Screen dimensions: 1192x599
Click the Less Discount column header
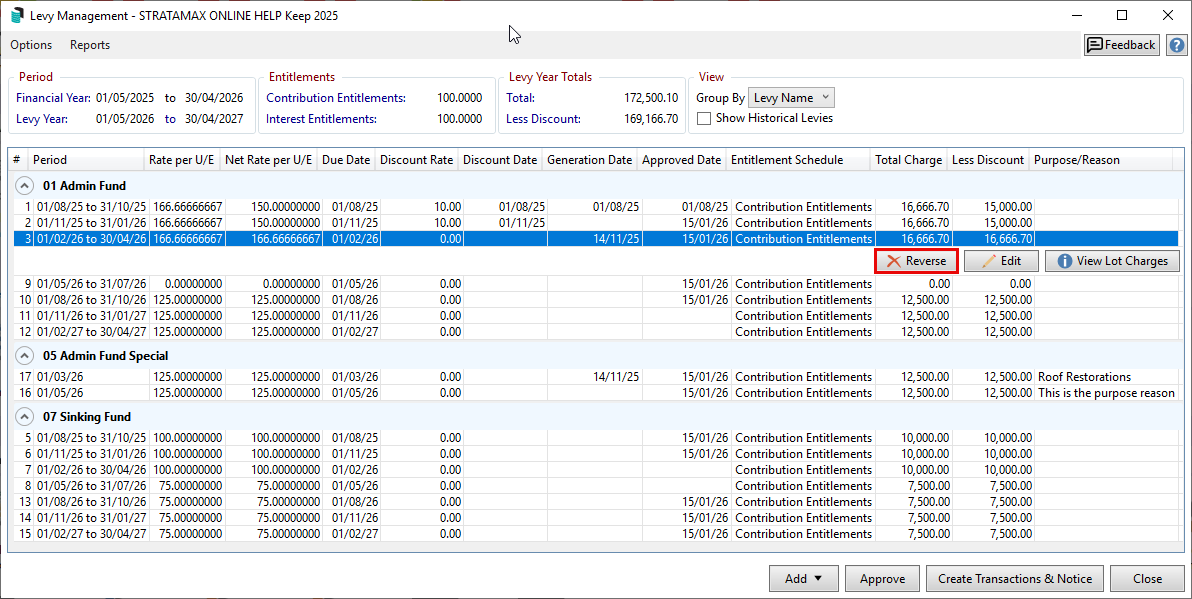(988, 160)
